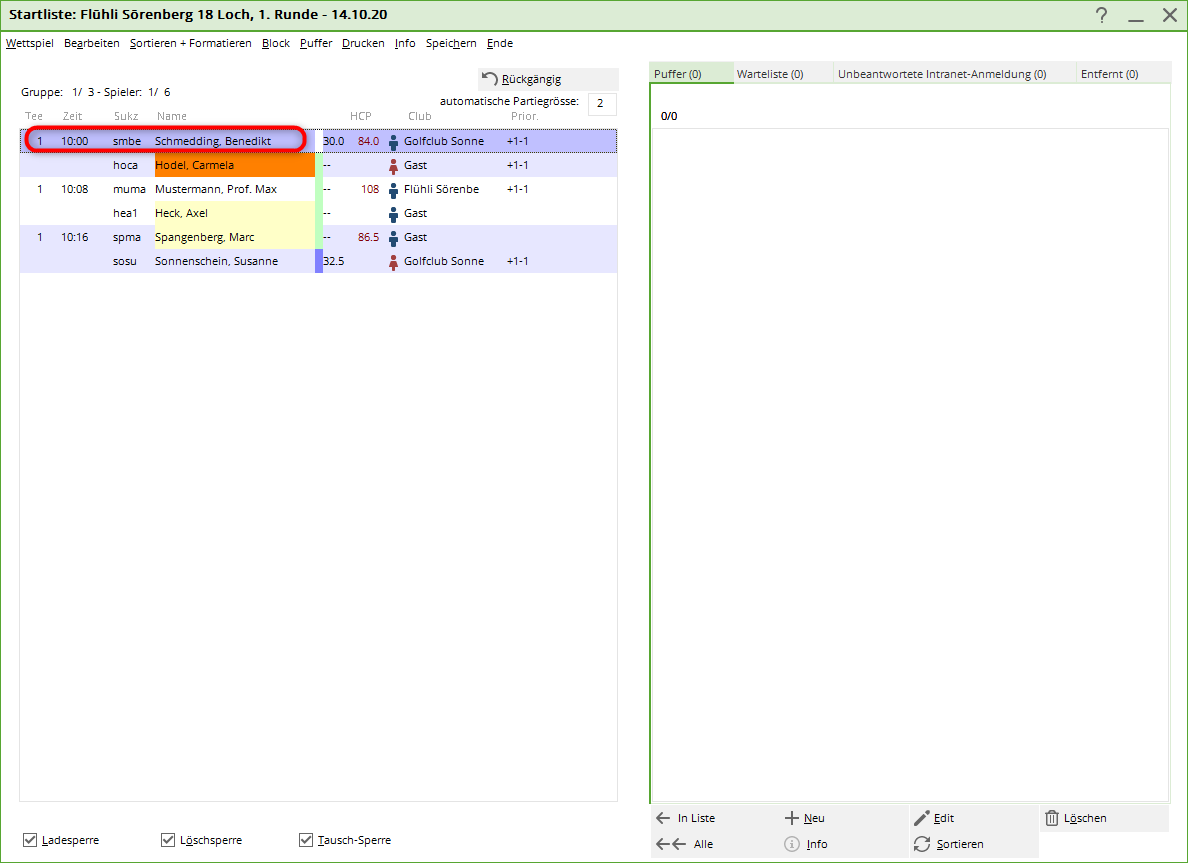Viewport: 1188px width, 863px height.
Task: Click the In Liste left arrow
Action: click(663, 818)
